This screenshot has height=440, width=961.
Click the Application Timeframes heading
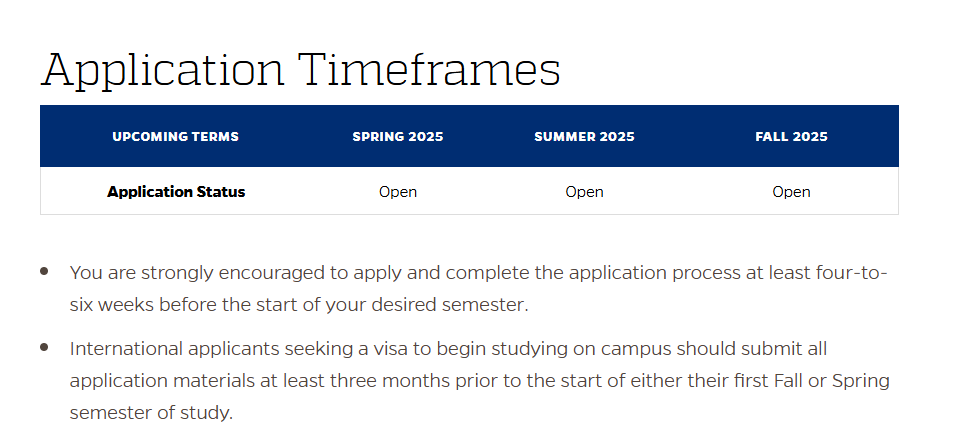pyautogui.click(x=300, y=69)
